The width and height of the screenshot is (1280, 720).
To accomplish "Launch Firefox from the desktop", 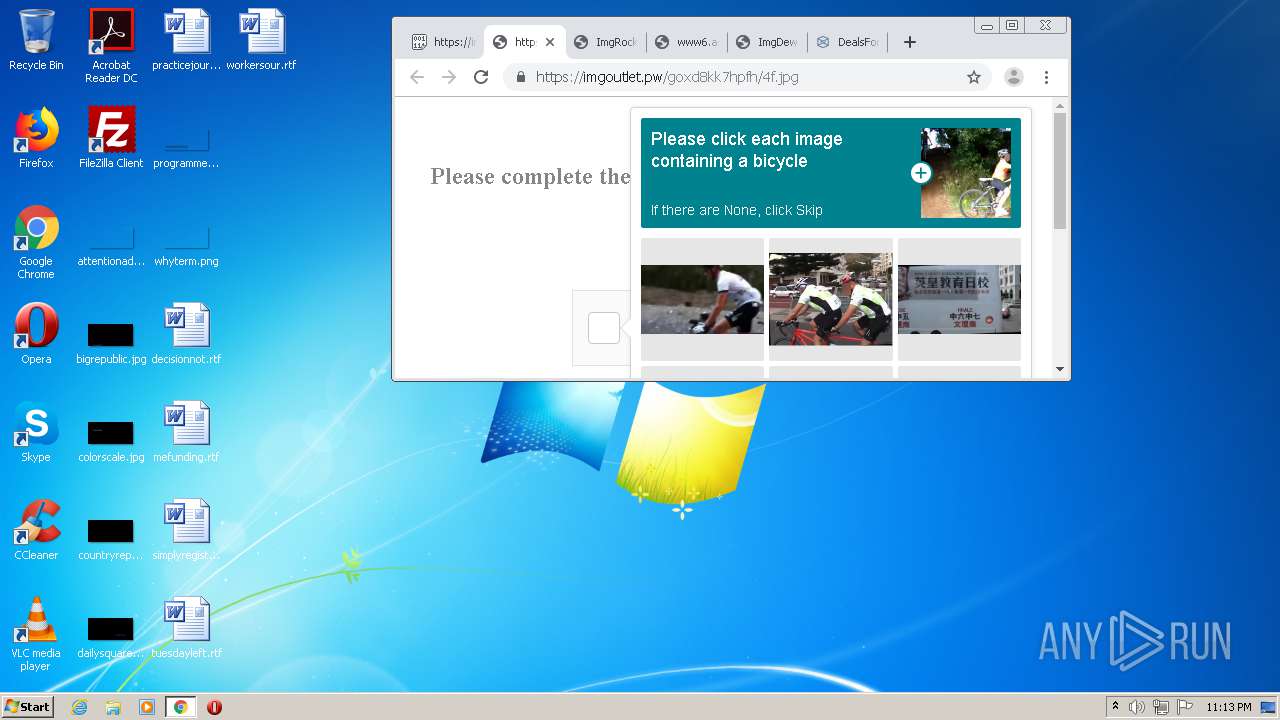I will click(36, 138).
